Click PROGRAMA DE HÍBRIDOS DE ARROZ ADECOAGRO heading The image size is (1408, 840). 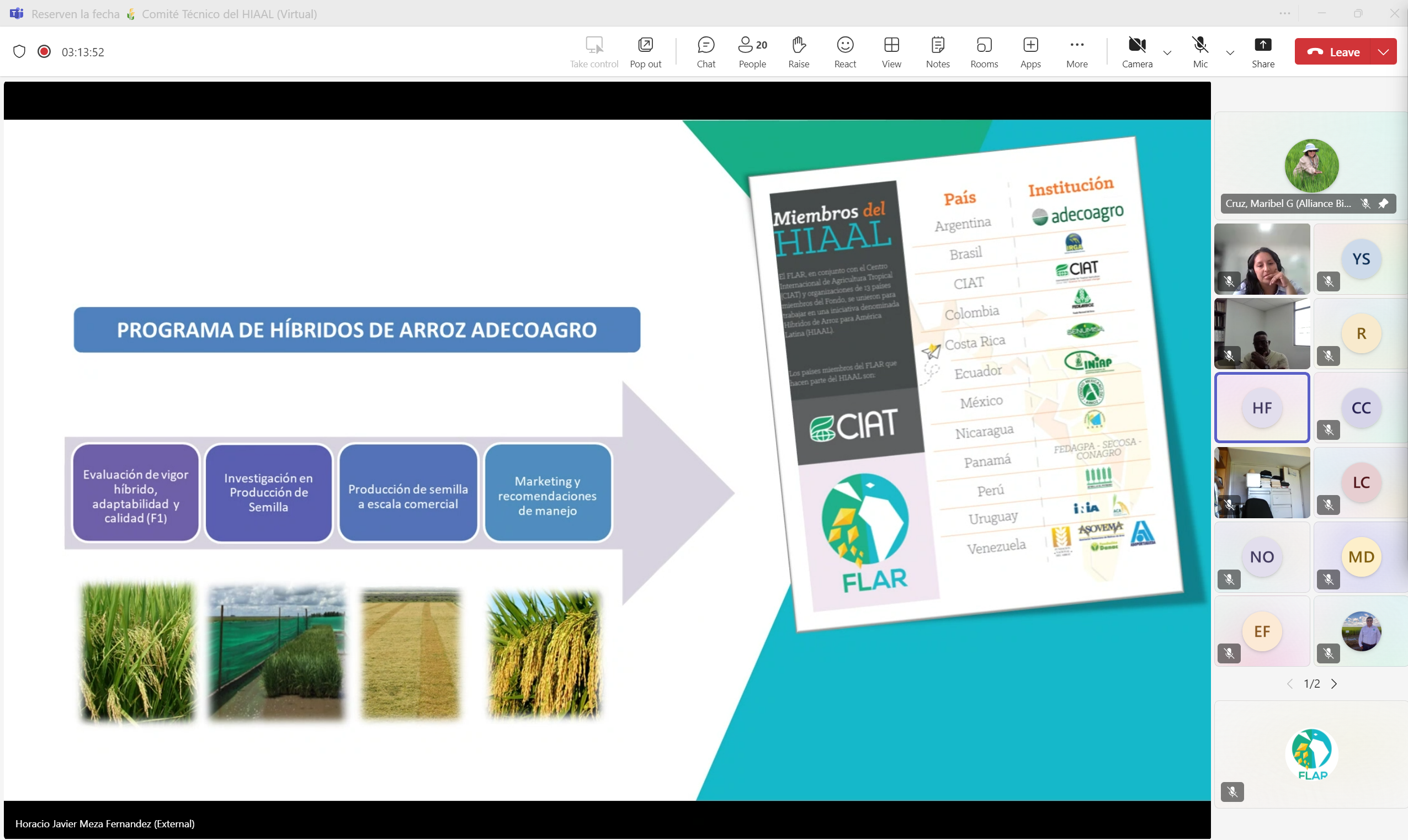(357, 329)
